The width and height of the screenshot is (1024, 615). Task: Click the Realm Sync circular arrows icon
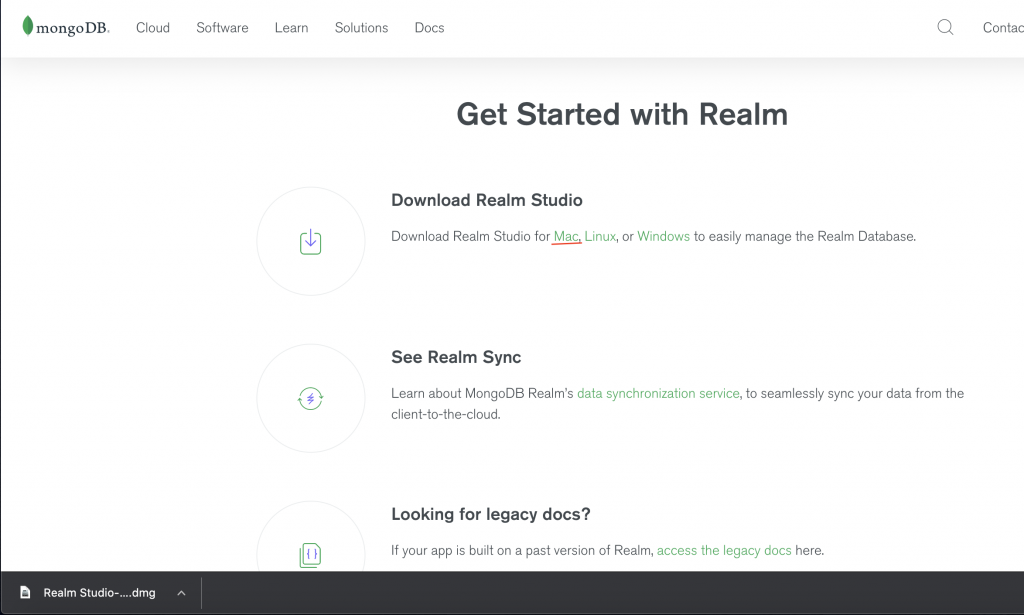[310, 398]
